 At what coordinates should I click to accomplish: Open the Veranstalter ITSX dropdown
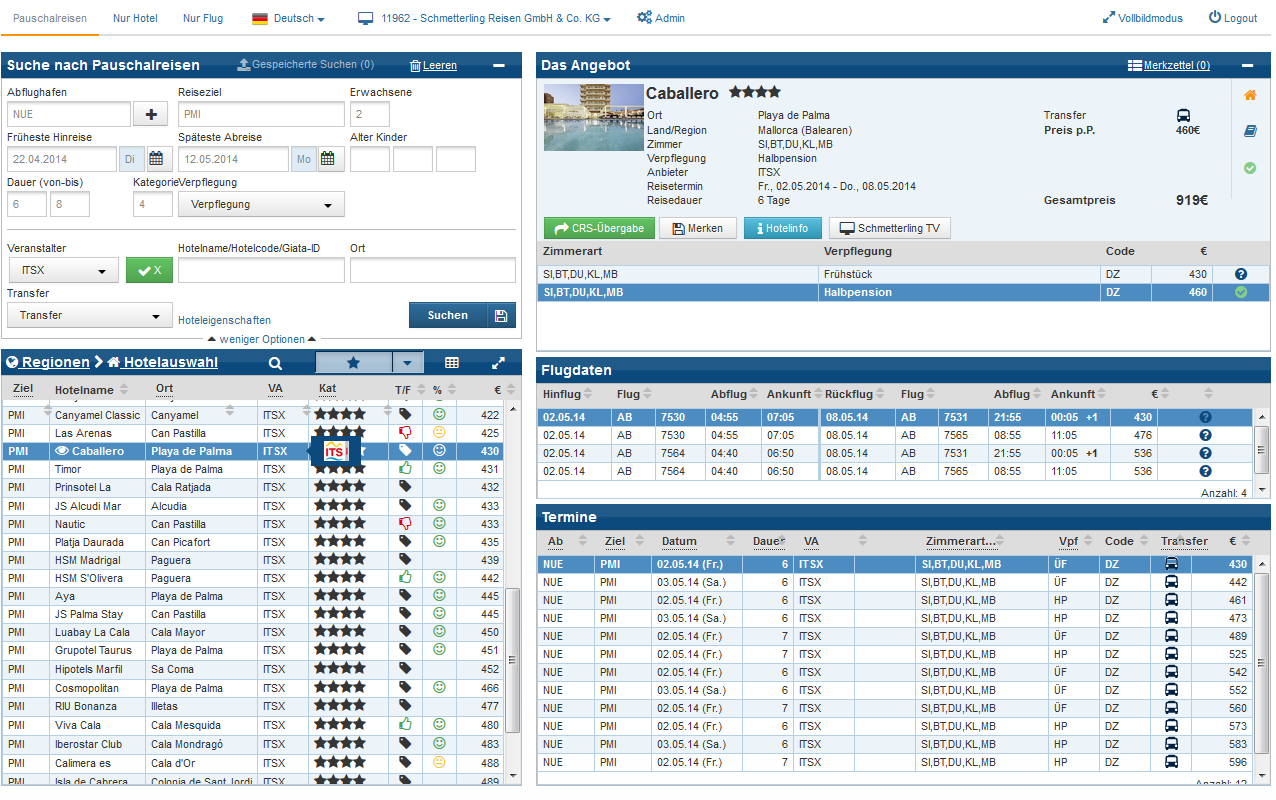pos(63,270)
